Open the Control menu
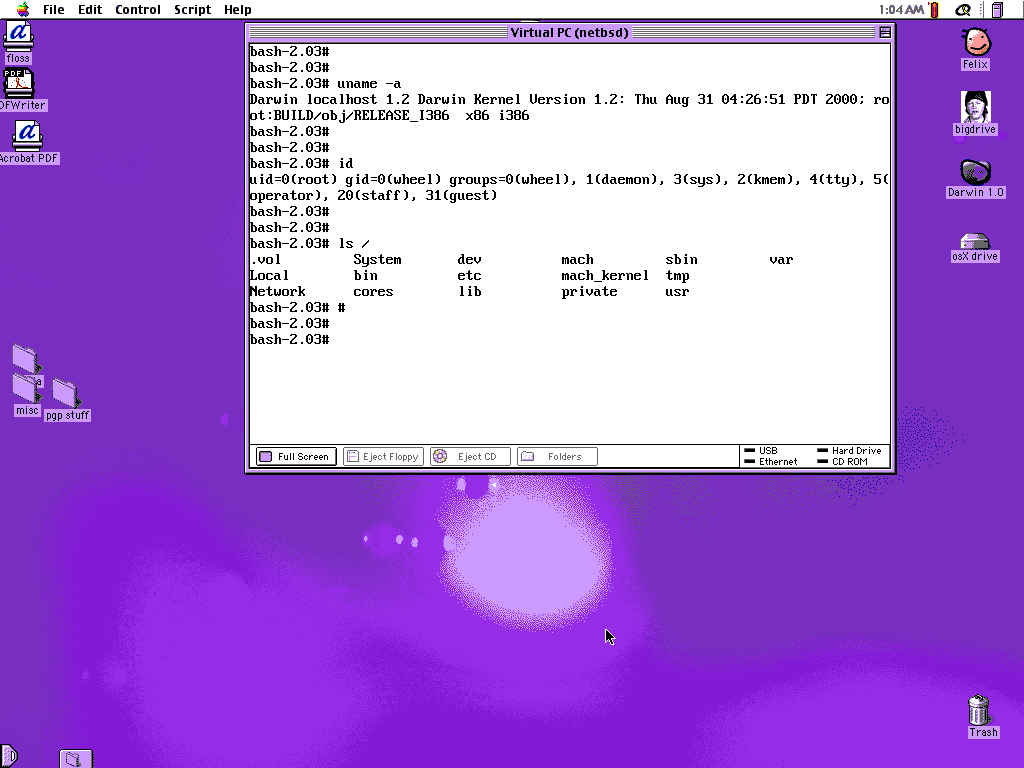Image resolution: width=1024 pixels, height=768 pixels. click(138, 9)
